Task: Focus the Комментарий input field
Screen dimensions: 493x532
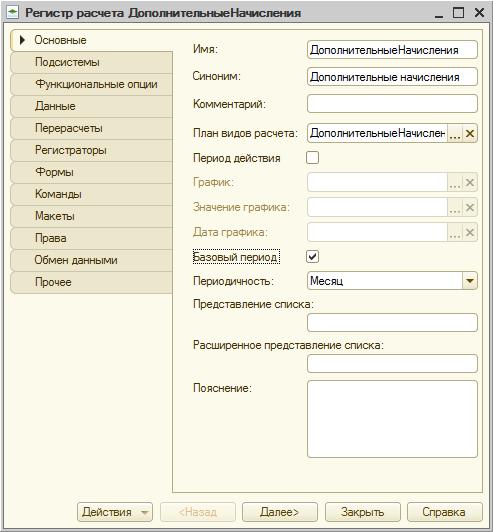Action: click(x=392, y=103)
